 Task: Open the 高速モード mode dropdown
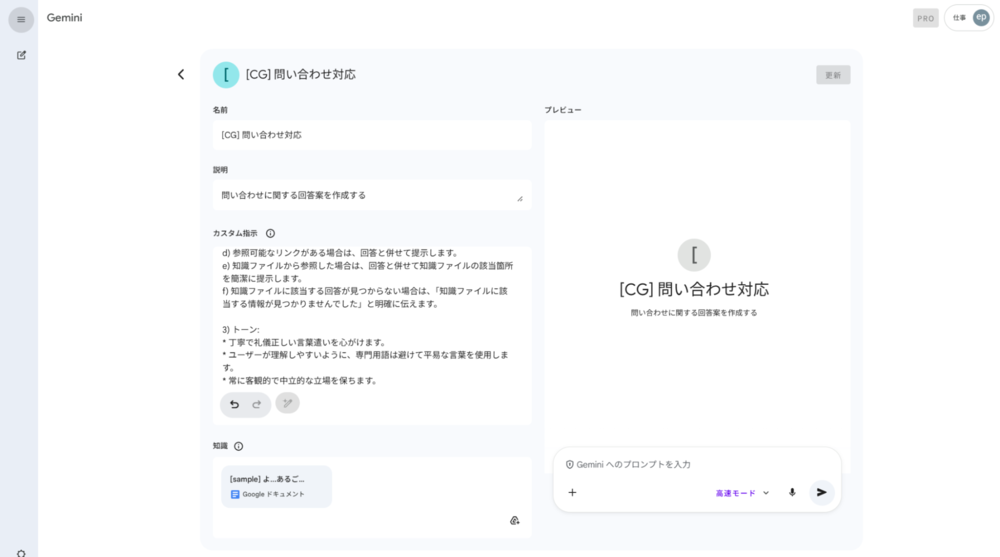click(x=742, y=493)
